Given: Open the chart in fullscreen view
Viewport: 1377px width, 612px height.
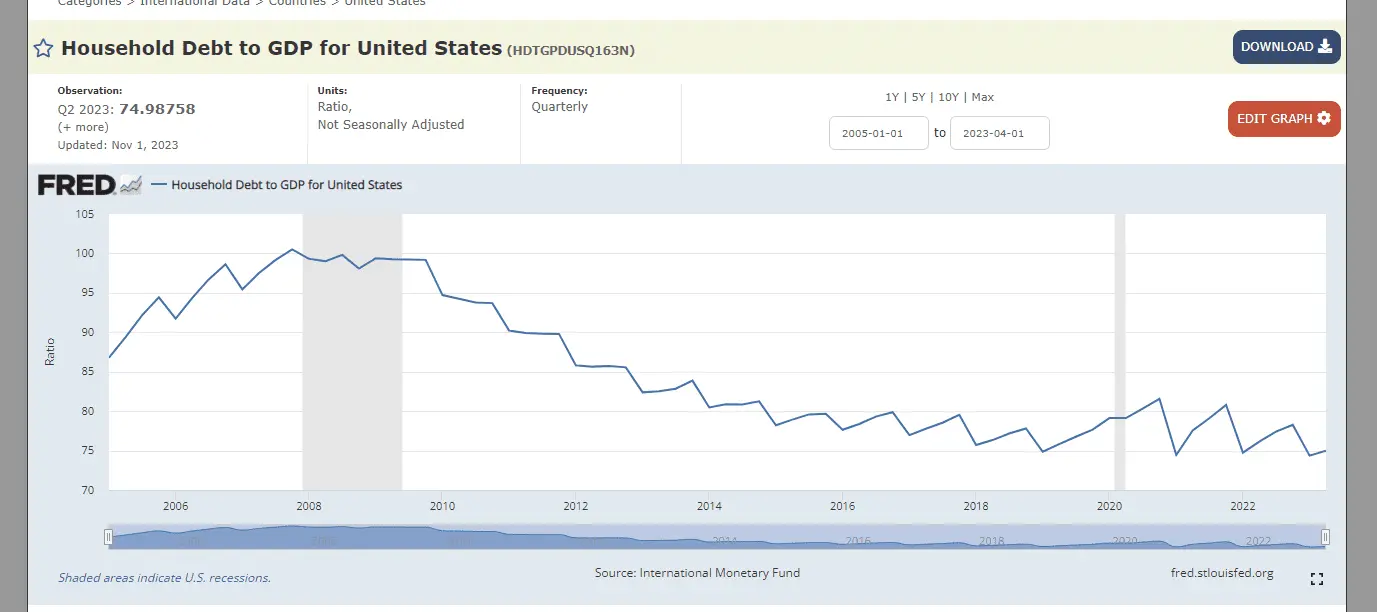Looking at the screenshot, I should 1317,579.
